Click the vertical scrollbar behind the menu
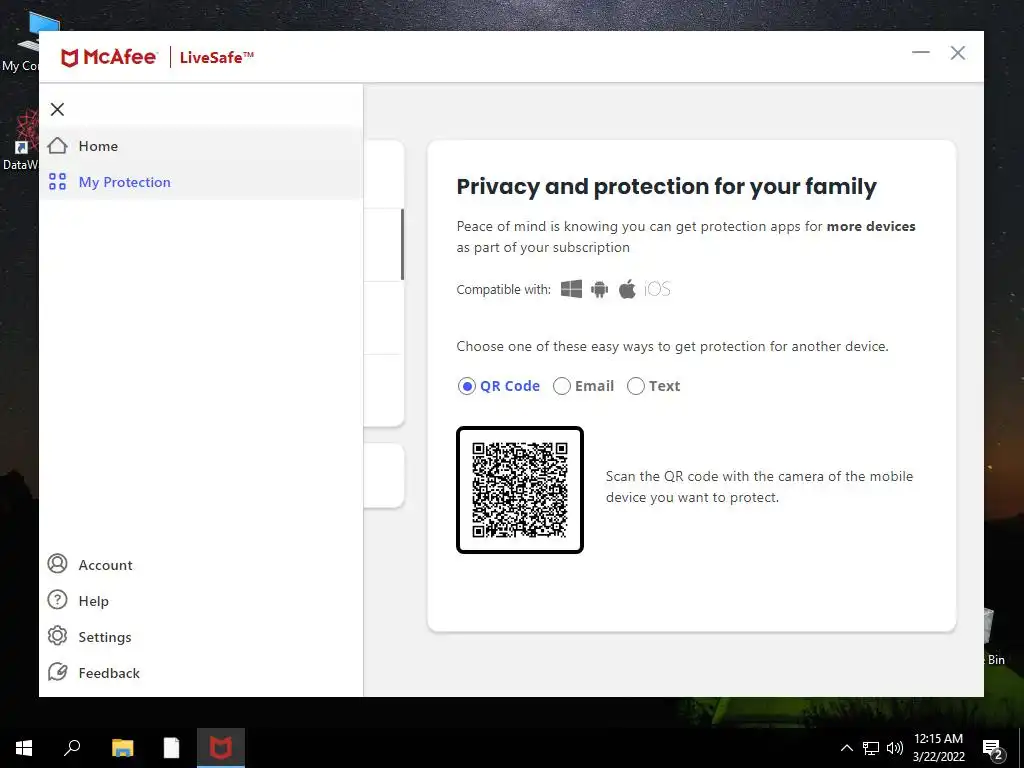This screenshot has width=1024, height=768. pos(402,244)
